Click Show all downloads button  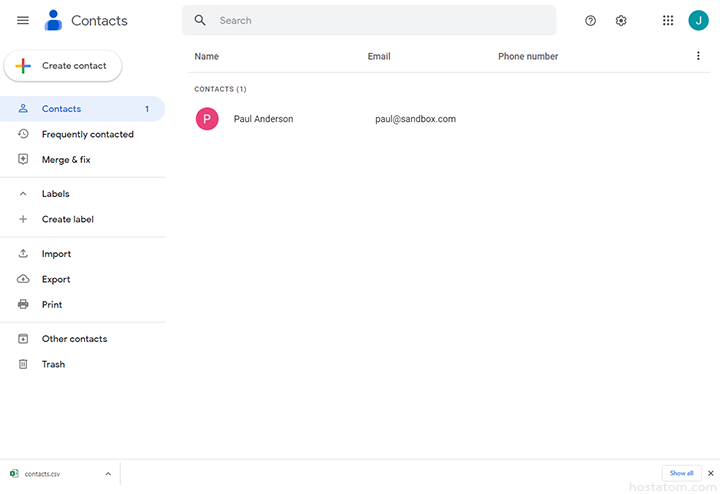click(681, 473)
